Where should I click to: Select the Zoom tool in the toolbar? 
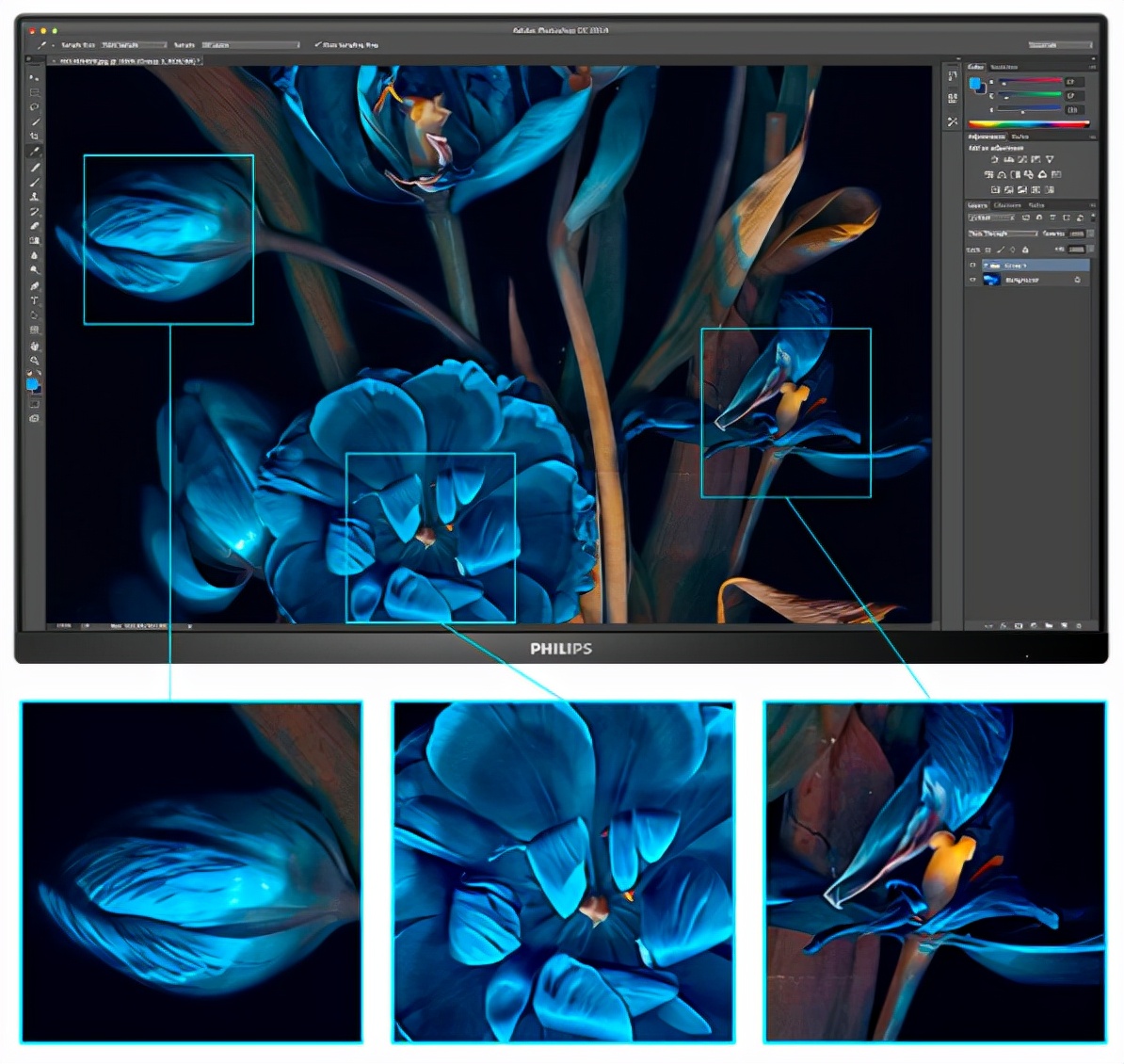point(34,361)
